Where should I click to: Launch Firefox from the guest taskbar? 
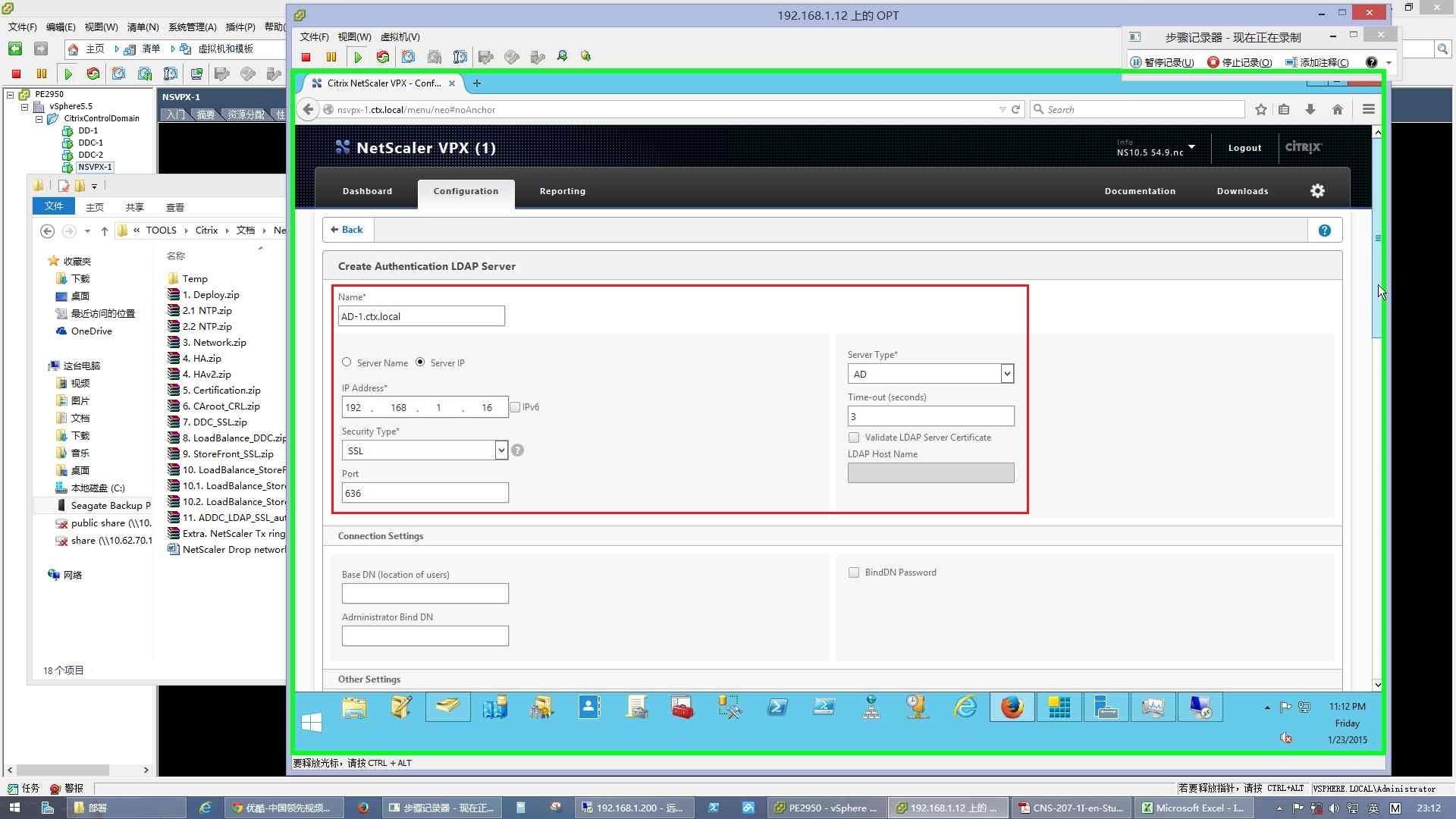[1012, 708]
